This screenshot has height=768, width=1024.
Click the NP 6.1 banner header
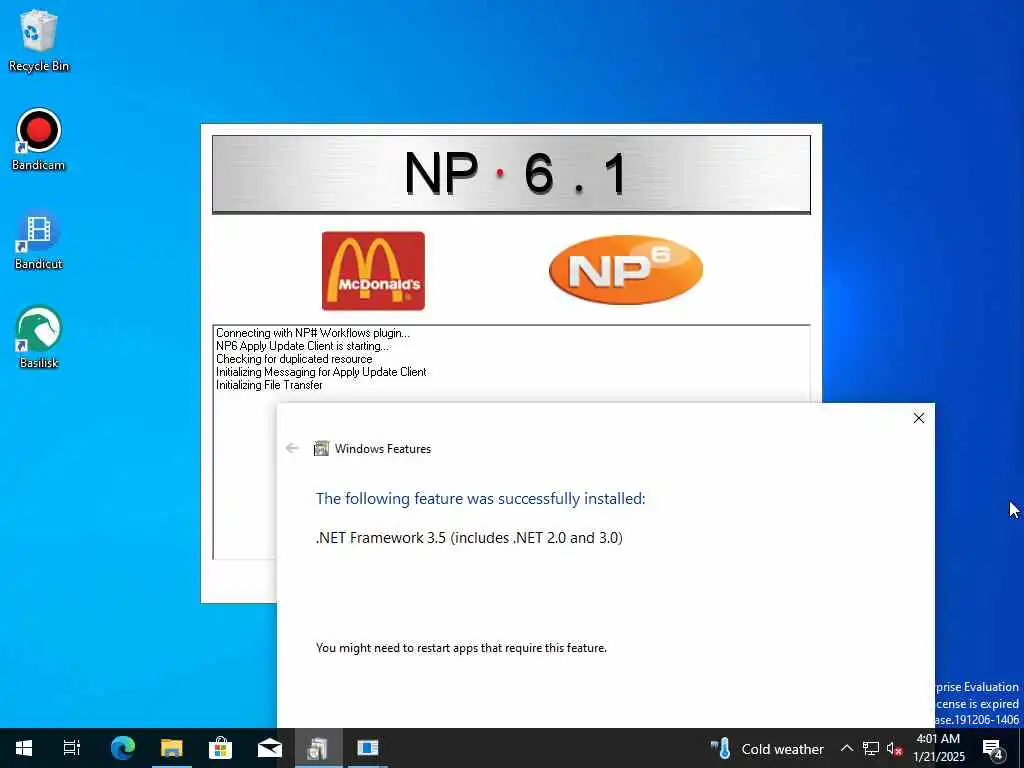click(x=511, y=174)
